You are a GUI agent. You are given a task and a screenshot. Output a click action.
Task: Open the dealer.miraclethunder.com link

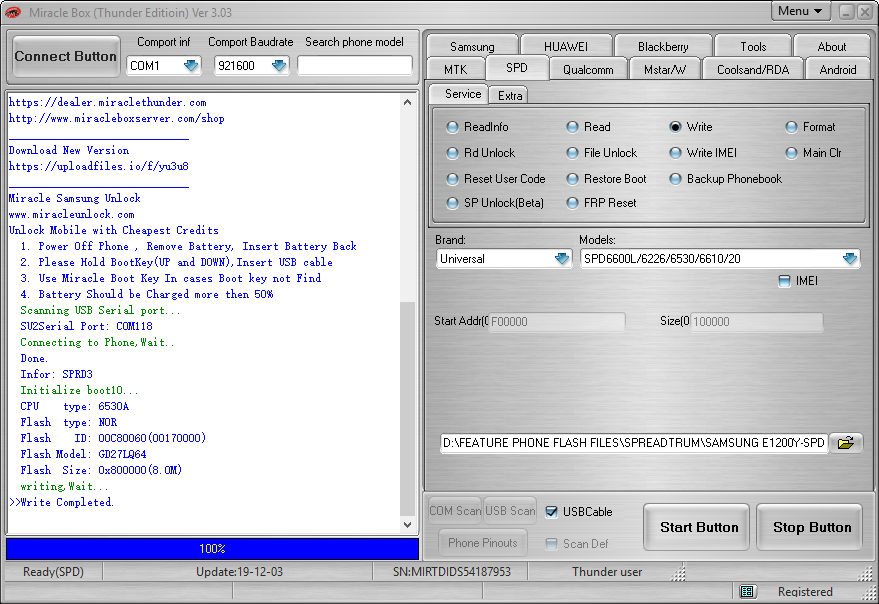click(x=107, y=103)
